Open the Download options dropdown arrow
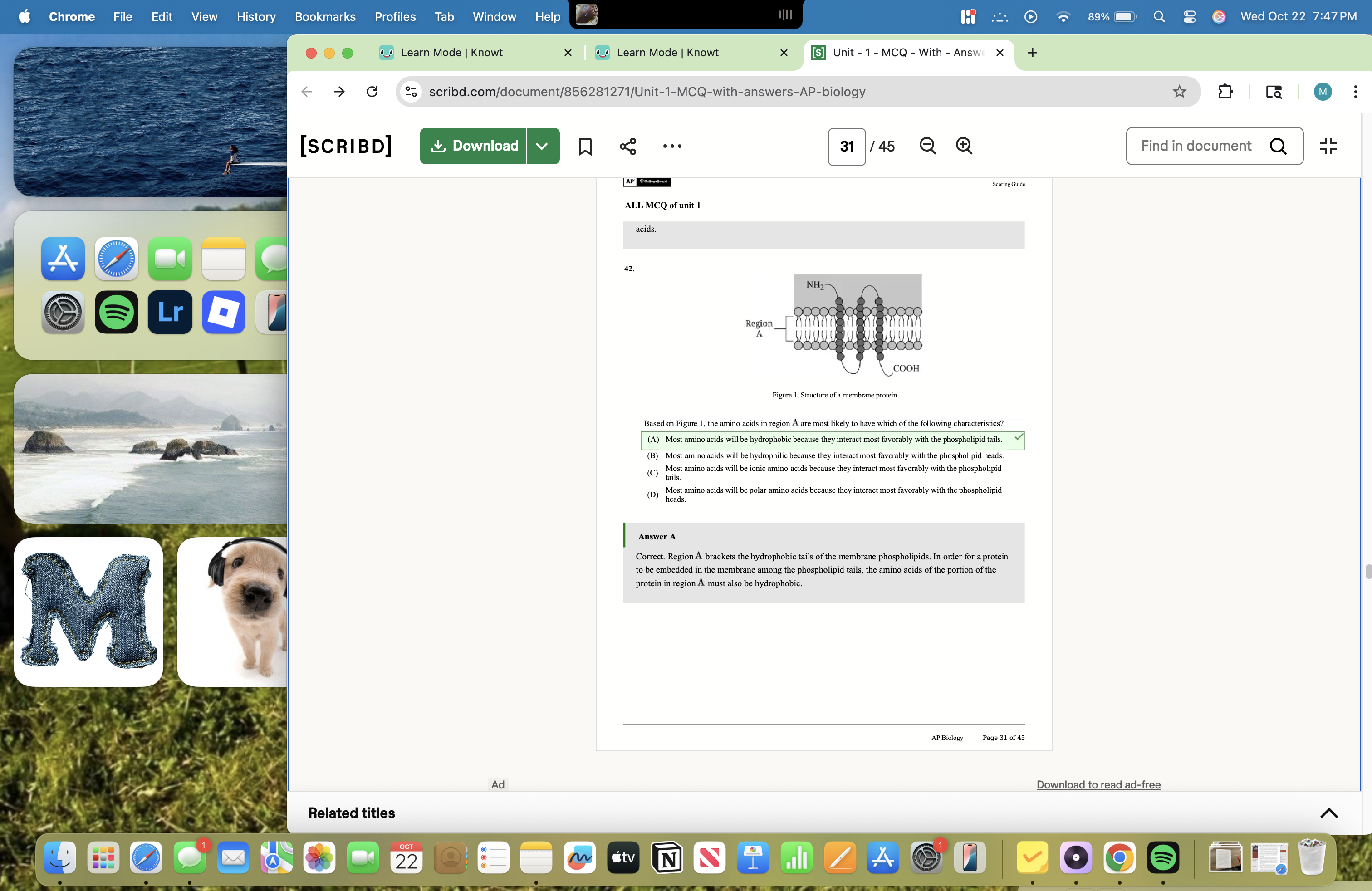 [542, 147]
